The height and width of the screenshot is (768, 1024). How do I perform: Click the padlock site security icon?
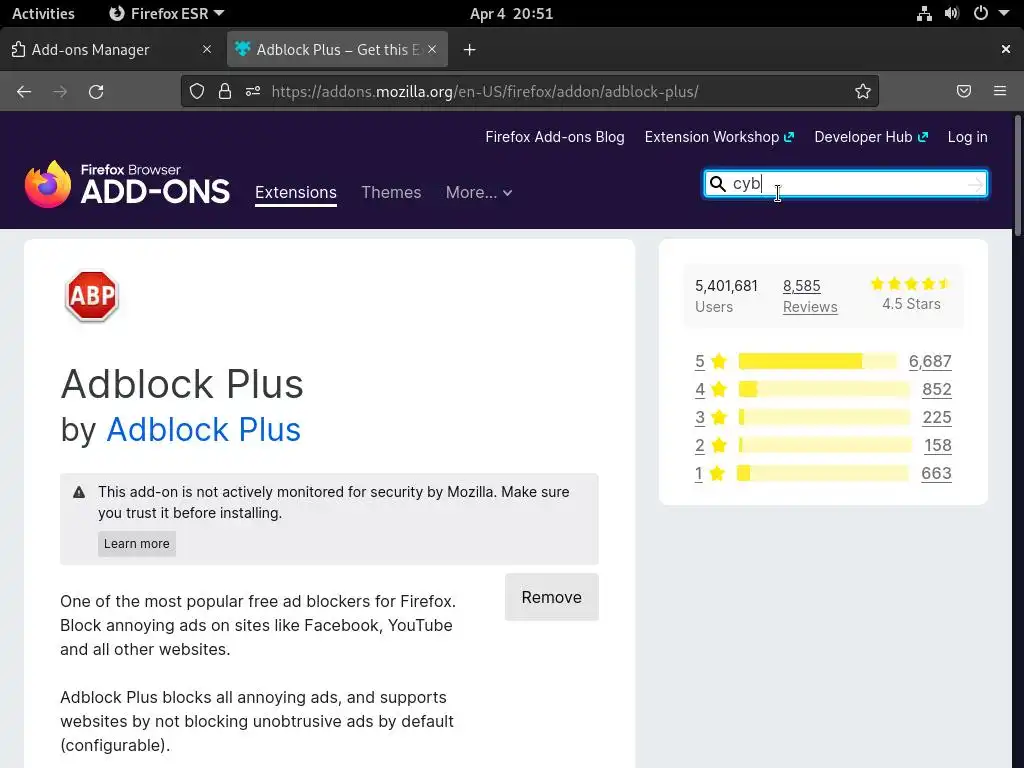pos(225,91)
